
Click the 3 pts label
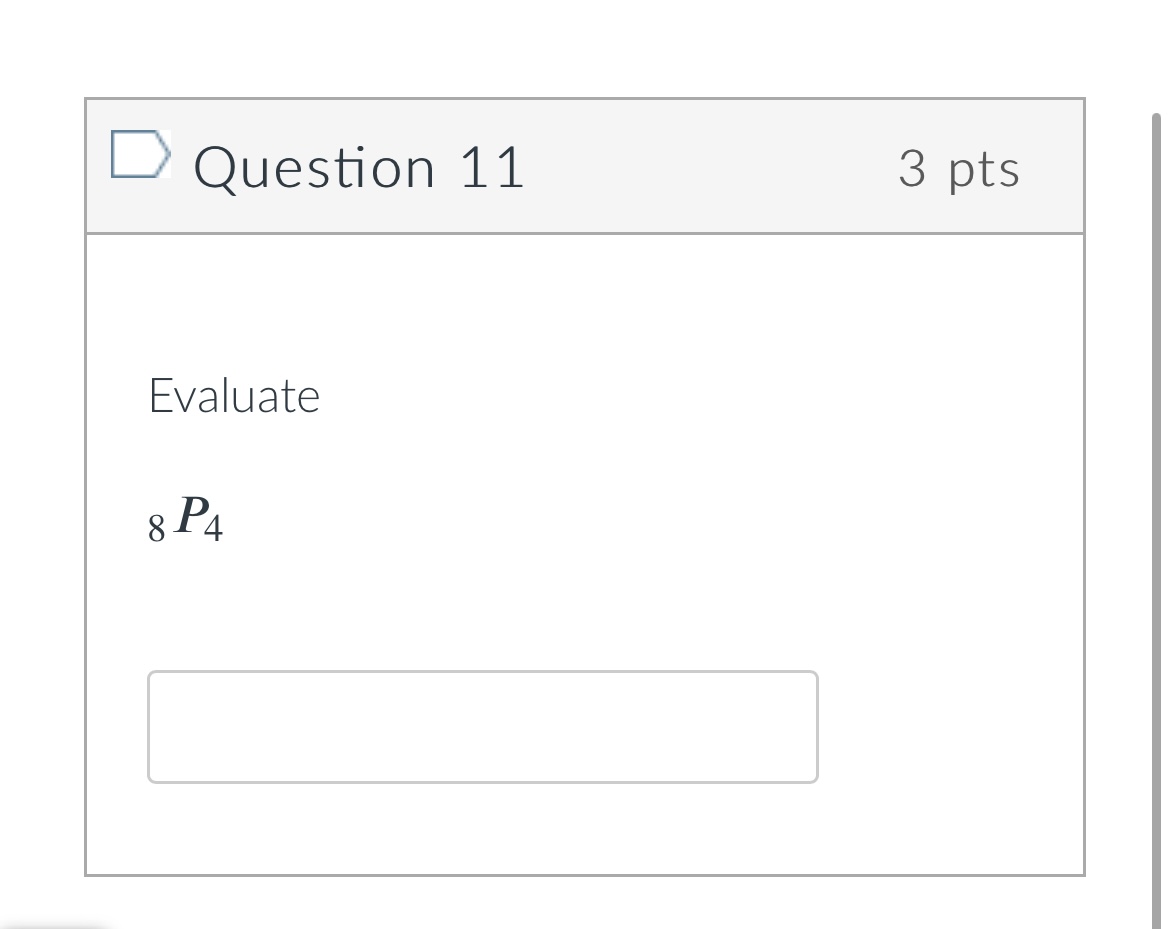(958, 168)
